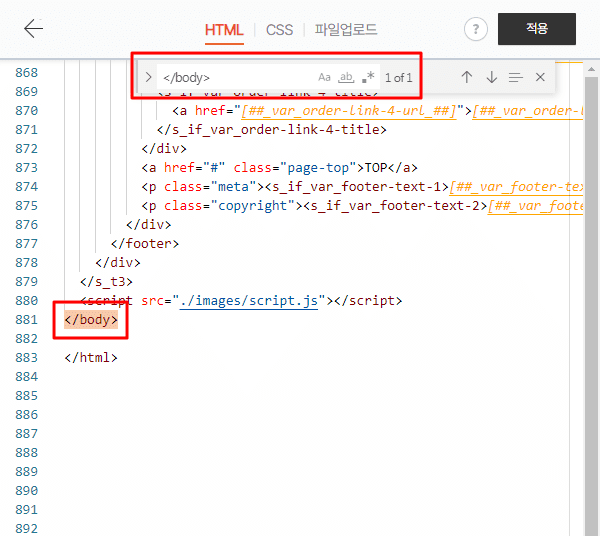This screenshot has width=600, height=536.
Task: Click the </html> tag on line 883
Action: (x=91, y=358)
